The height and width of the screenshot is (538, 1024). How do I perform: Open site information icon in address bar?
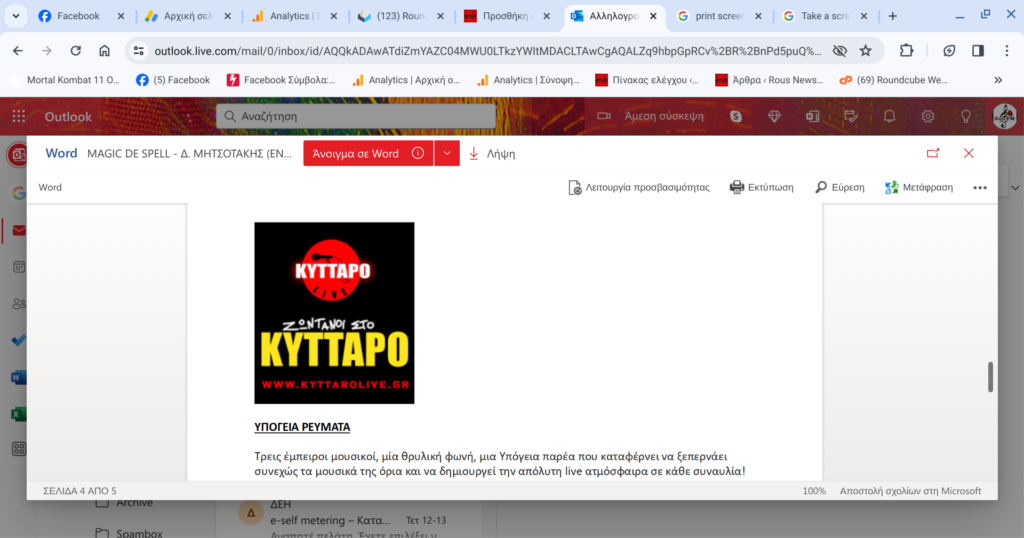tap(138, 51)
